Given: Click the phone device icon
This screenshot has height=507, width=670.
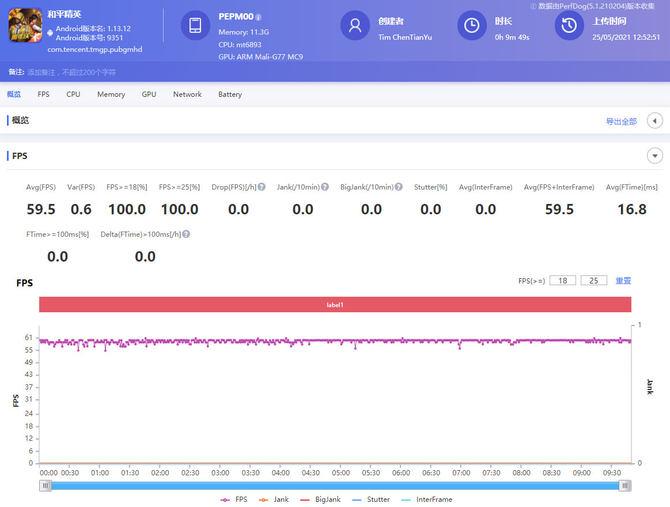Looking at the screenshot, I should (x=195, y=26).
